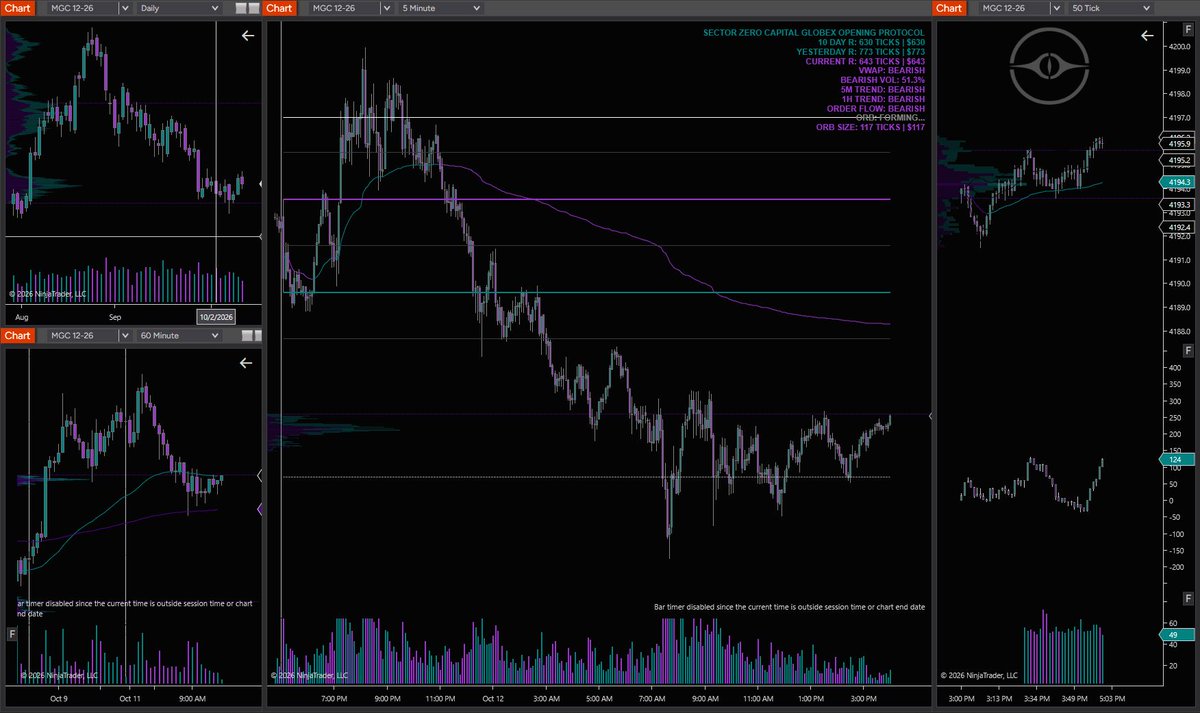Click MGC 12-26 instrument field in 60 Minute chart
This screenshot has width=1200, height=713.
click(x=82, y=335)
